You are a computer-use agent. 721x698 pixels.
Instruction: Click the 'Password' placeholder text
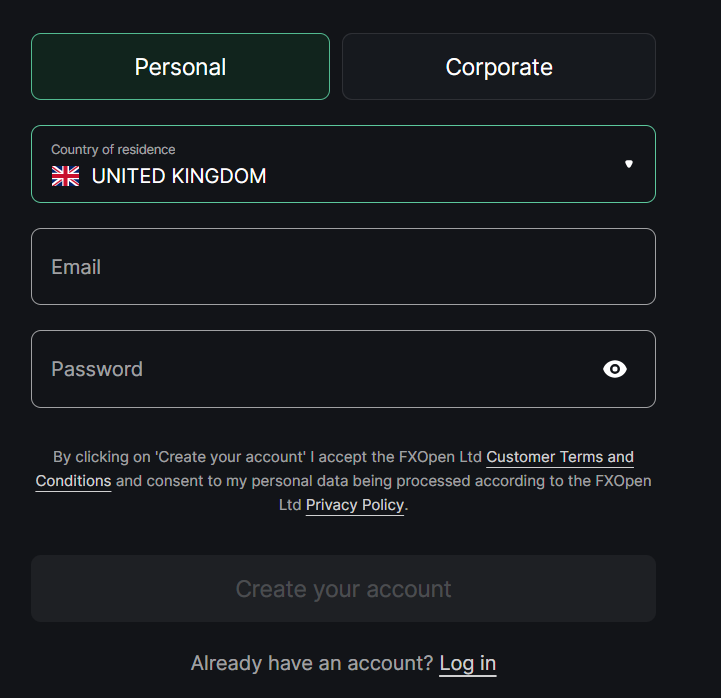click(x=97, y=369)
